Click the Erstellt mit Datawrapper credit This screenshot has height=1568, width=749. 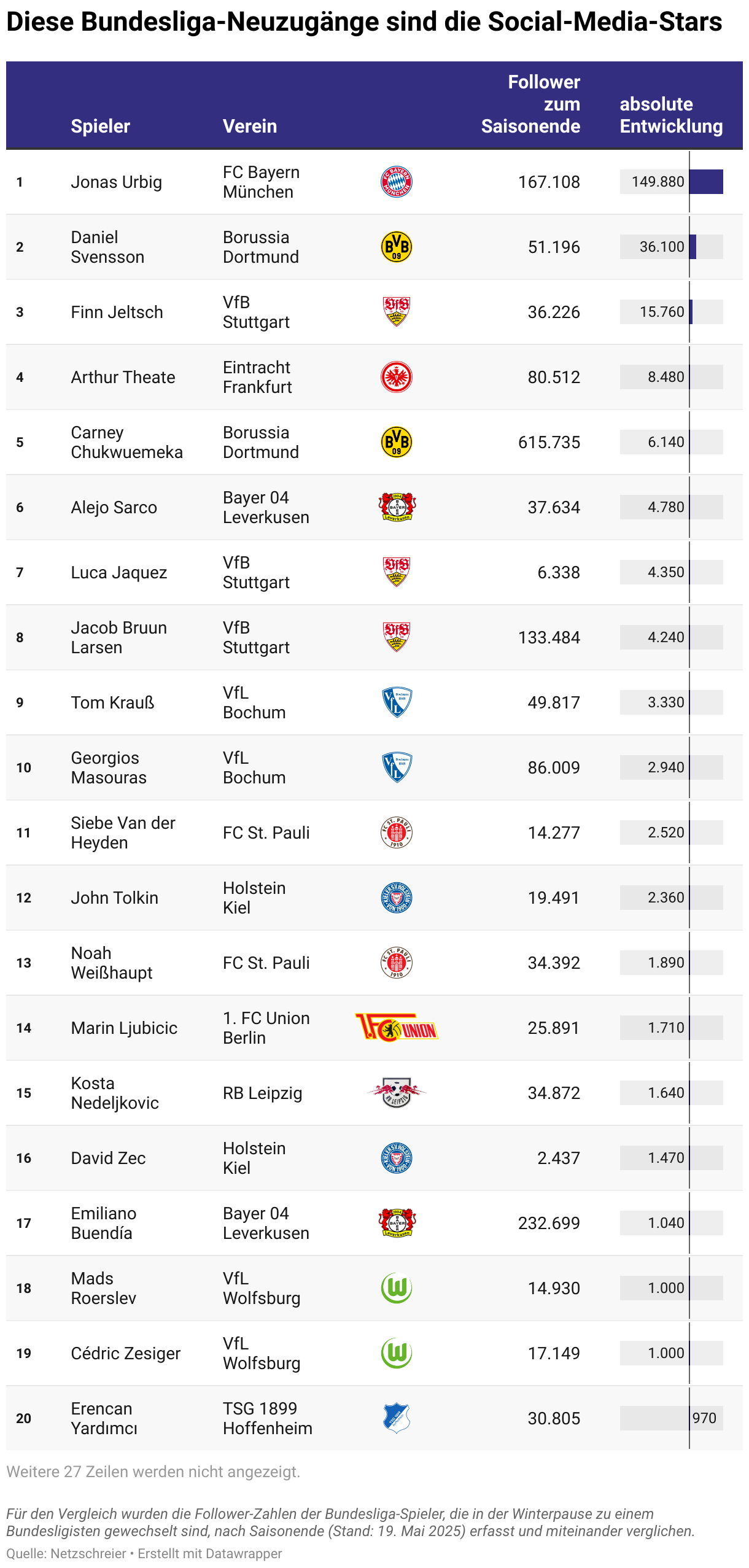coord(210,1554)
